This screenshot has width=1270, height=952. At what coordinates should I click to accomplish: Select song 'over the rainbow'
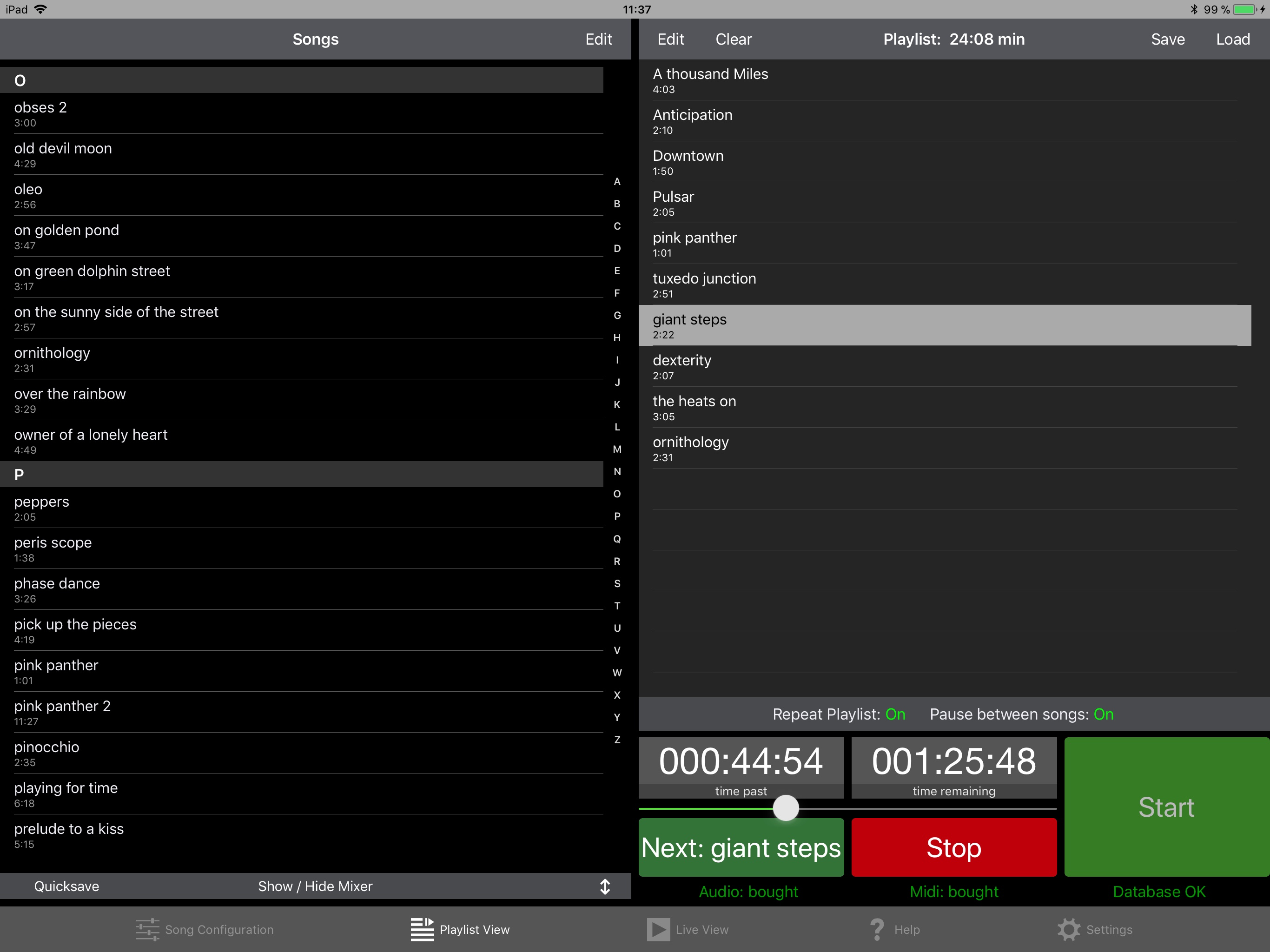(301, 400)
